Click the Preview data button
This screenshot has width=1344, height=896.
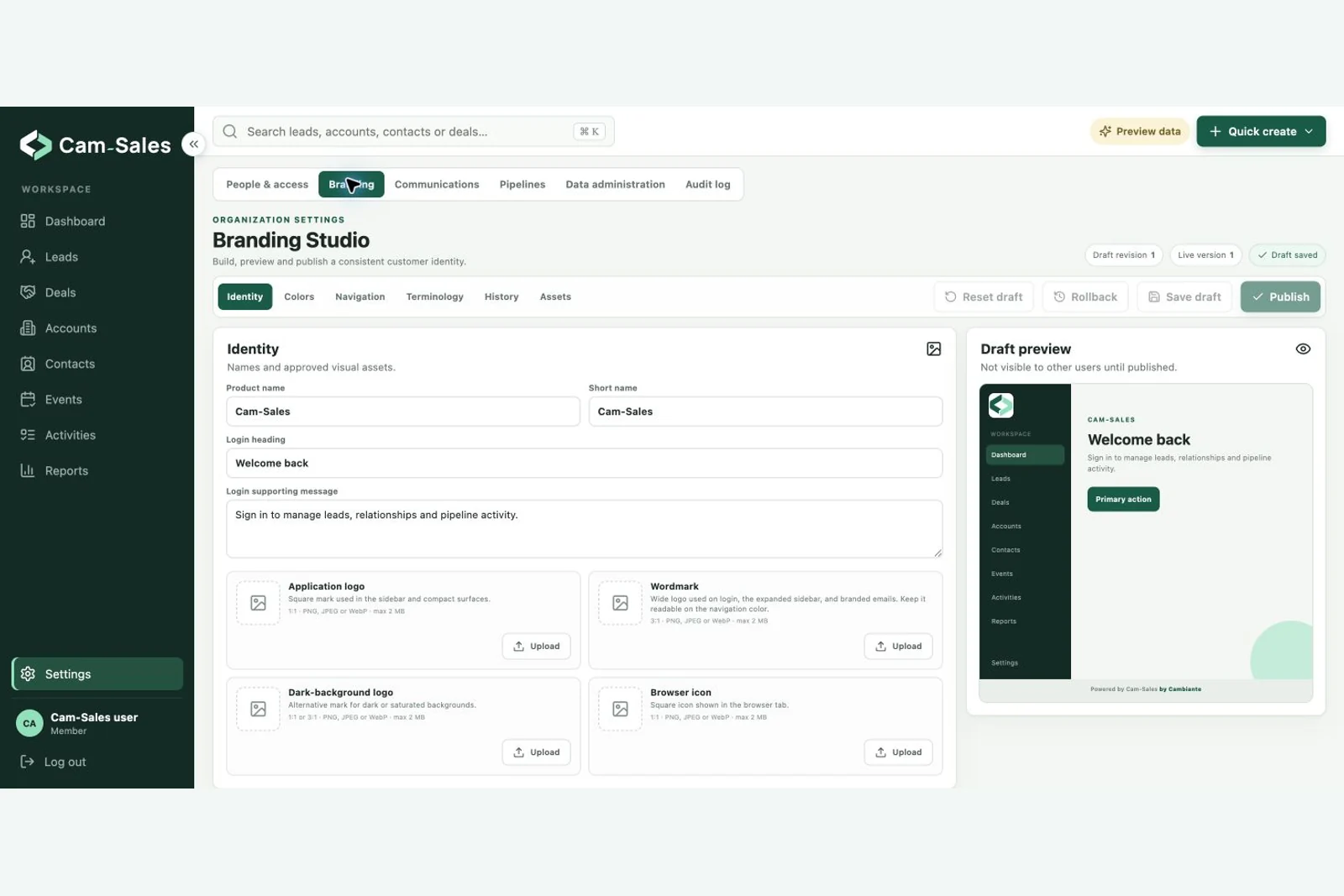(1140, 131)
